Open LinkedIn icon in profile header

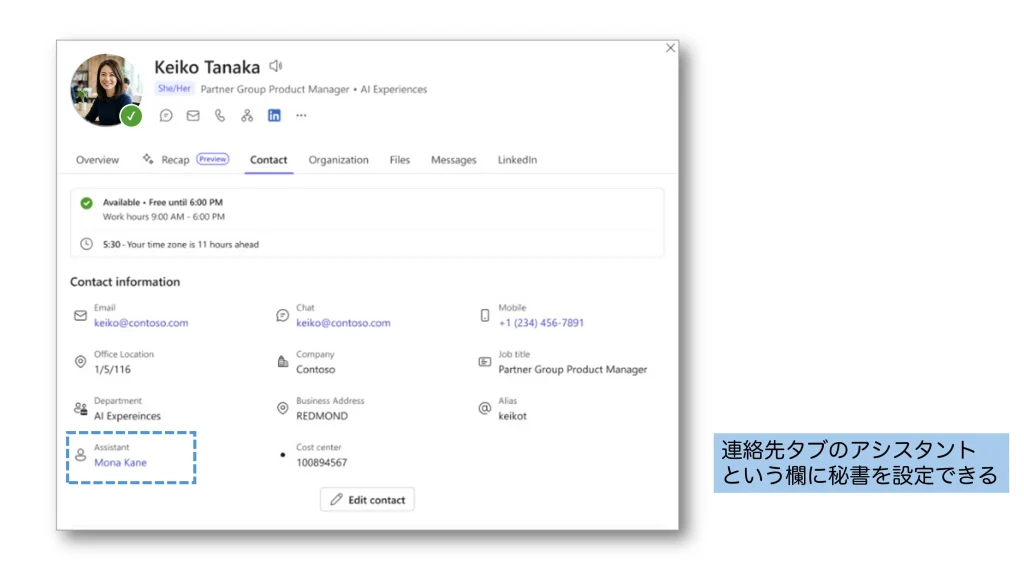(274, 116)
